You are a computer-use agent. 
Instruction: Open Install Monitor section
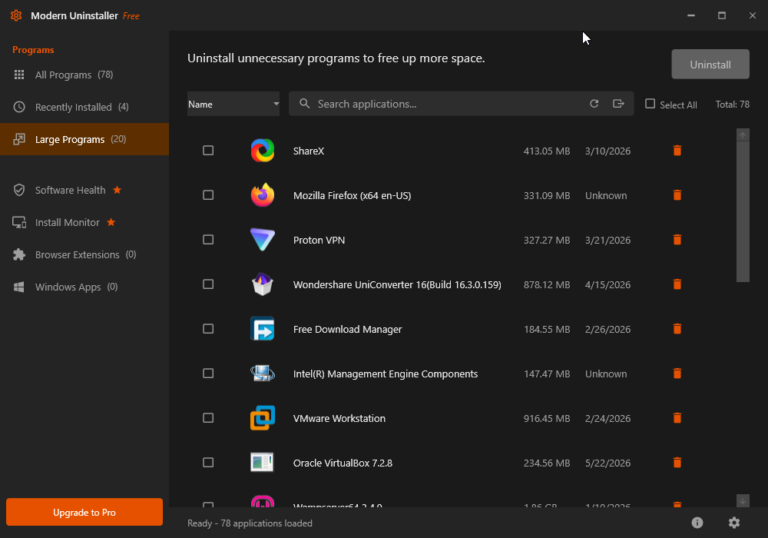(x=84, y=222)
